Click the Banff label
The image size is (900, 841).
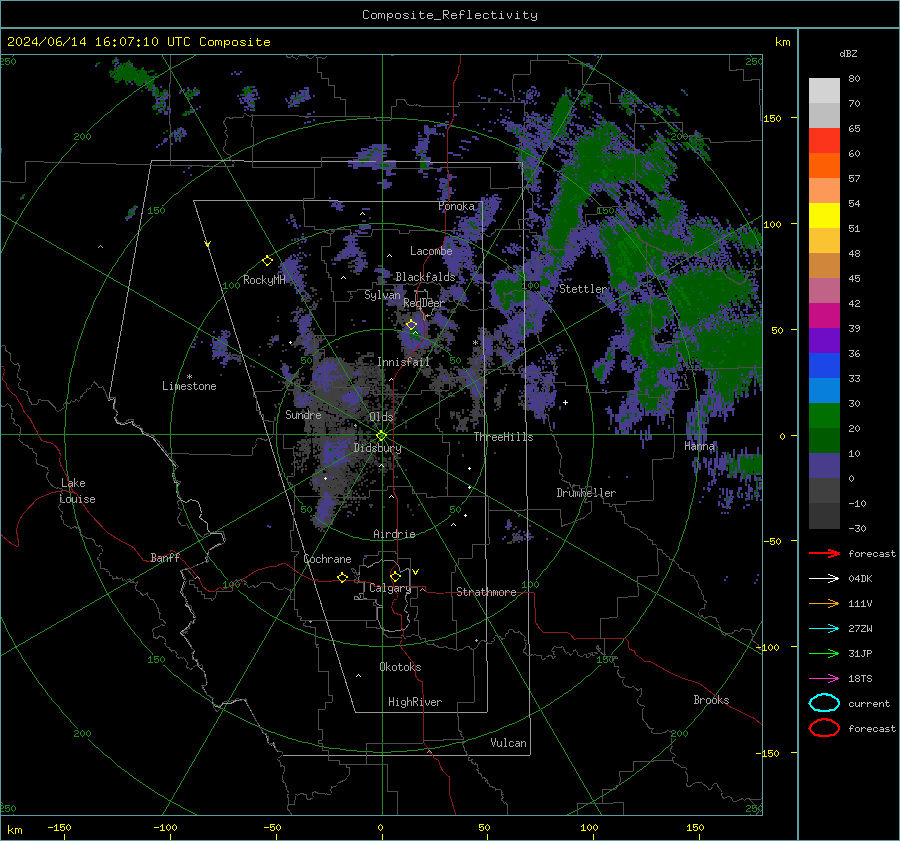click(x=165, y=557)
